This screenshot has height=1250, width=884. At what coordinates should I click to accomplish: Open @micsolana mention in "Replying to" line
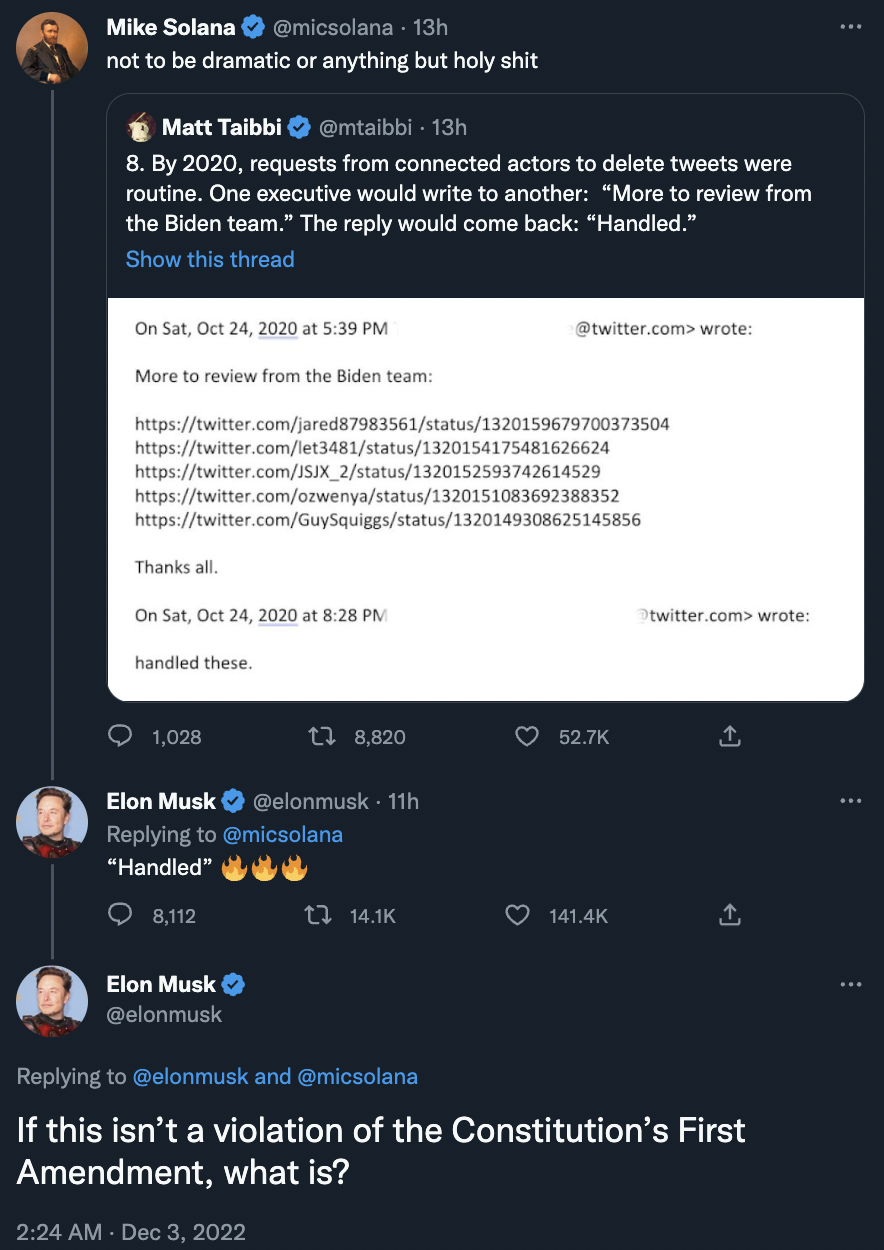283,834
